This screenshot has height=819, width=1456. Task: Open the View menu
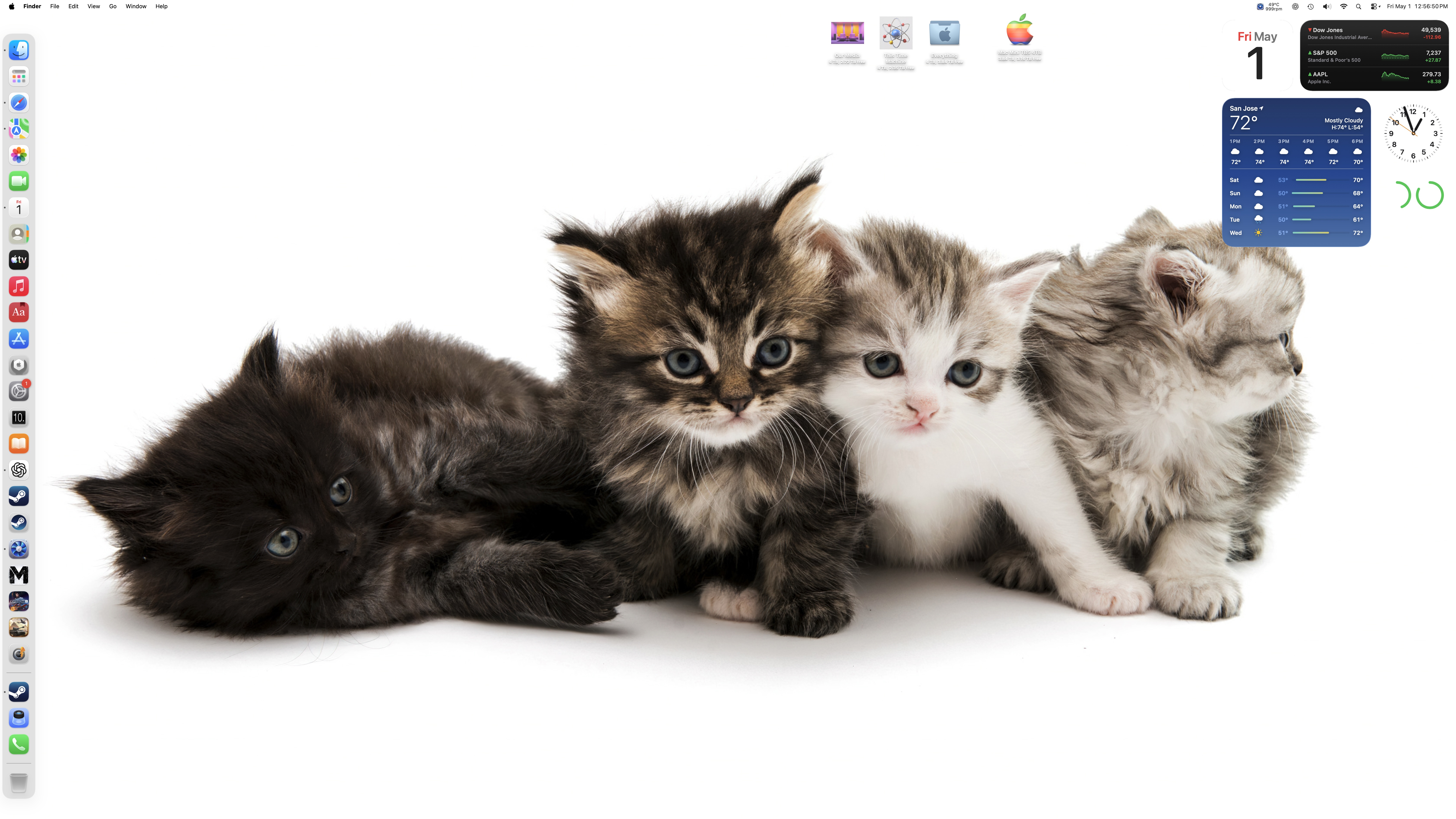[94, 6]
